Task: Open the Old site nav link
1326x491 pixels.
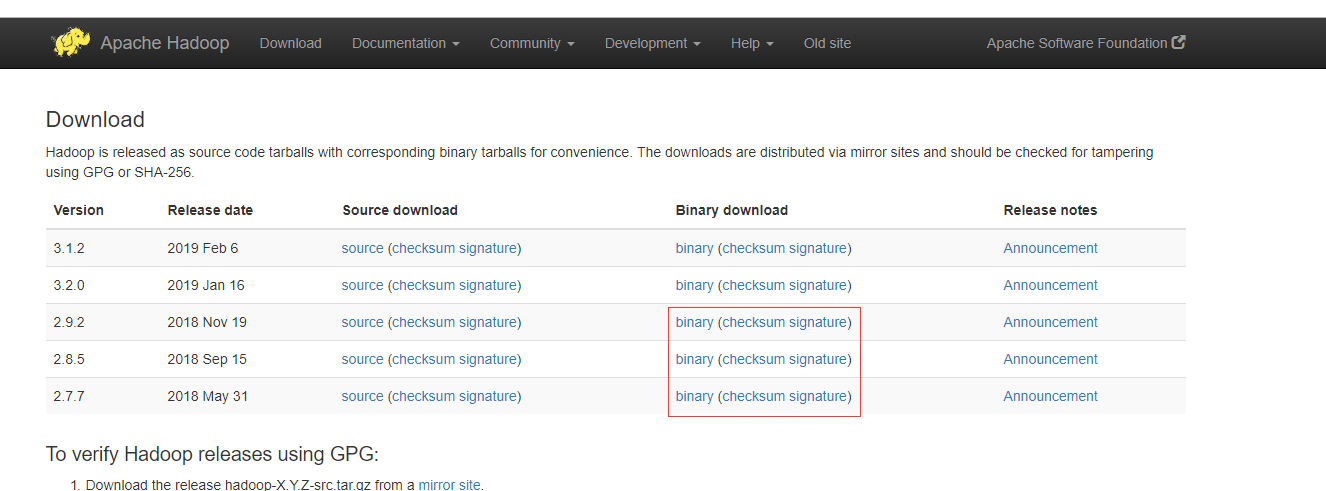Action: click(x=827, y=43)
